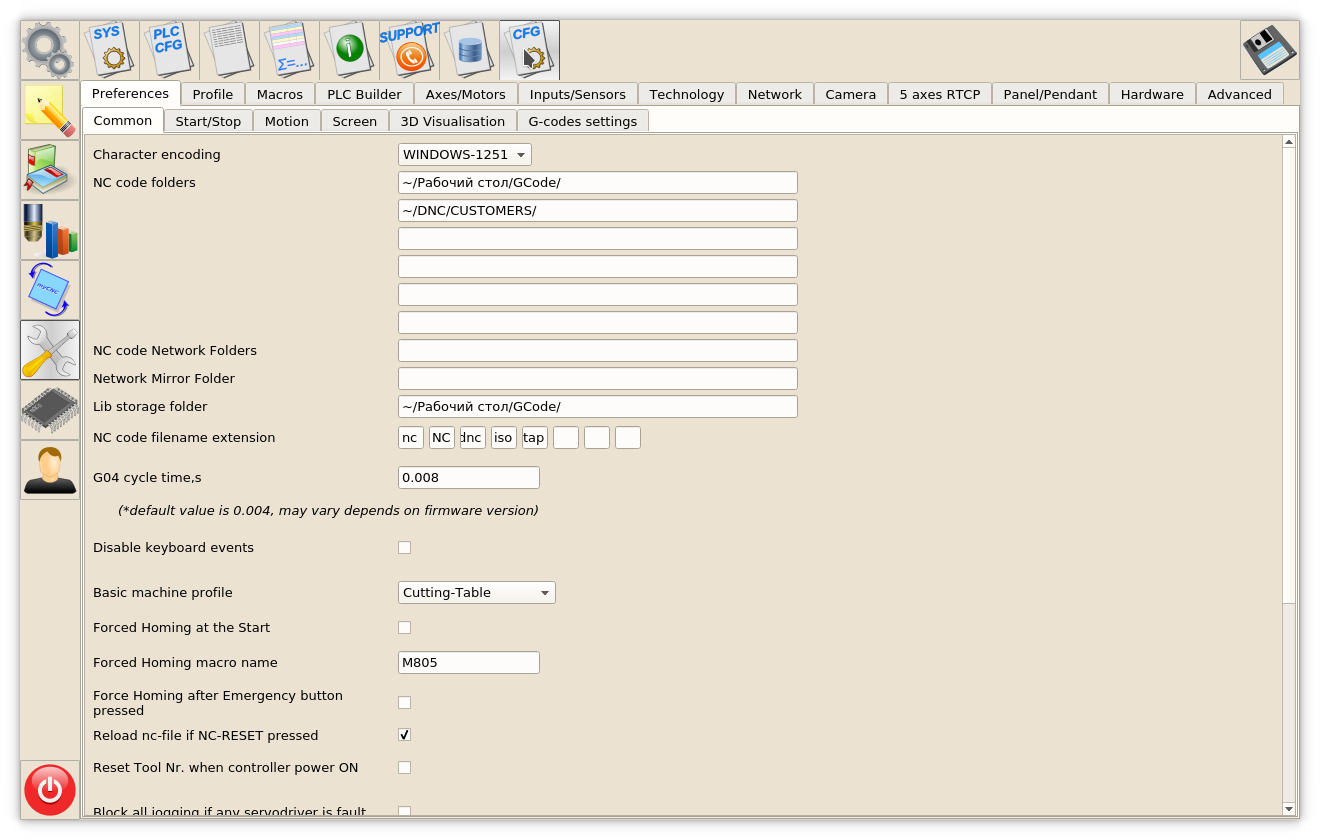The image size is (1320, 840).
Task: Open the SYS system settings icon
Action: tap(109, 49)
